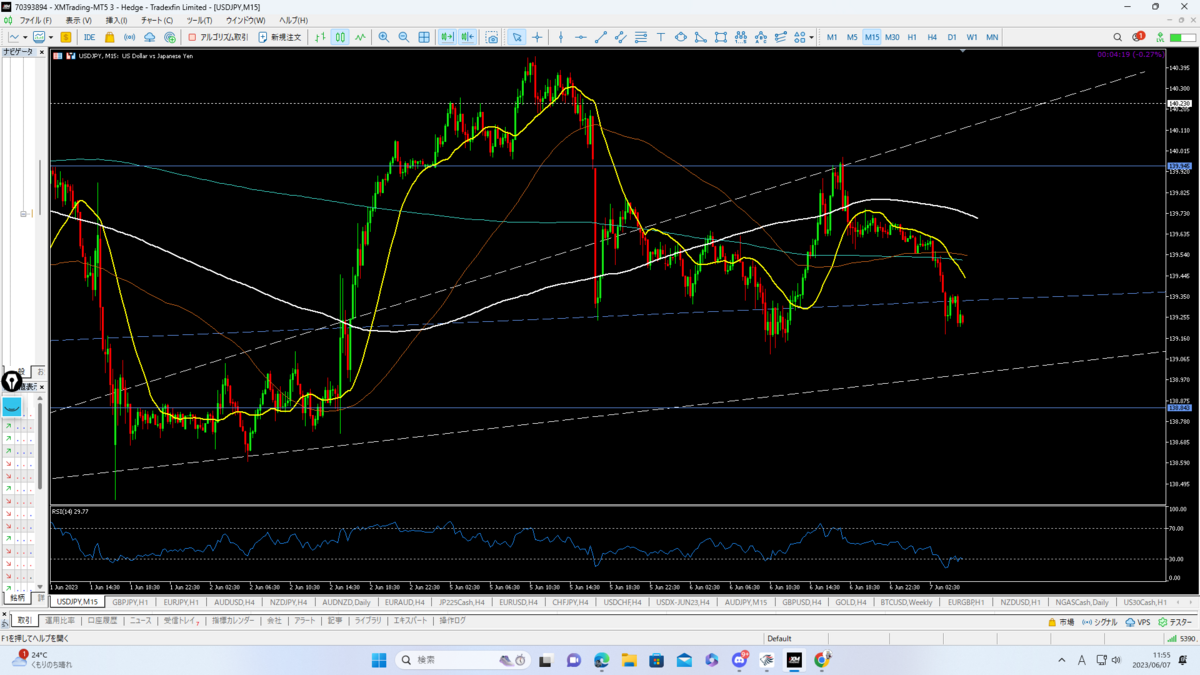This screenshot has height=675, width=1200.
Task: Click the search magnifier in the top-right toolbar
Action: tap(1118, 37)
